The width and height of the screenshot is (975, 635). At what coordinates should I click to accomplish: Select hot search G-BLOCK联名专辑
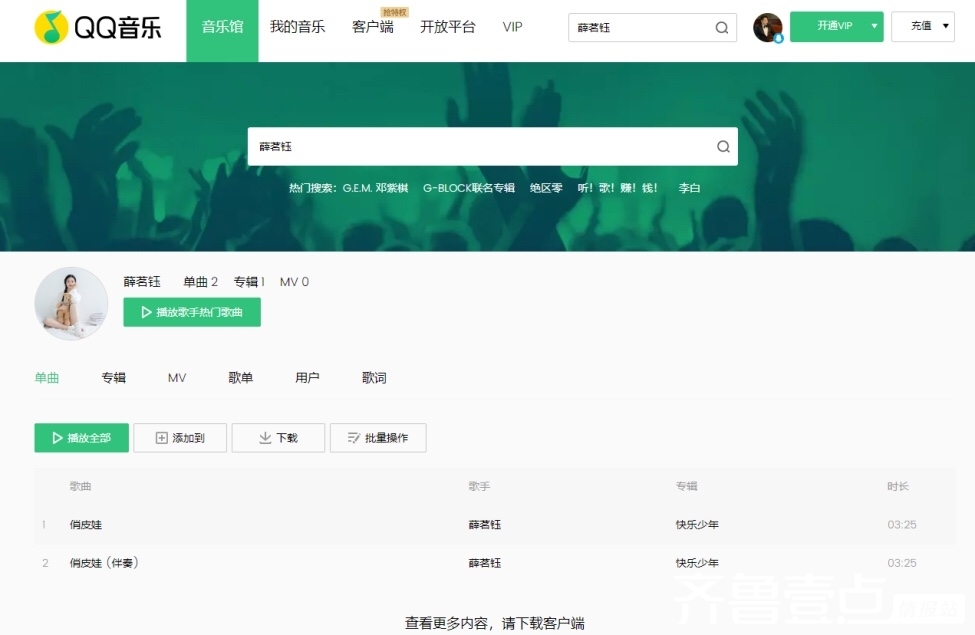pos(469,188)
